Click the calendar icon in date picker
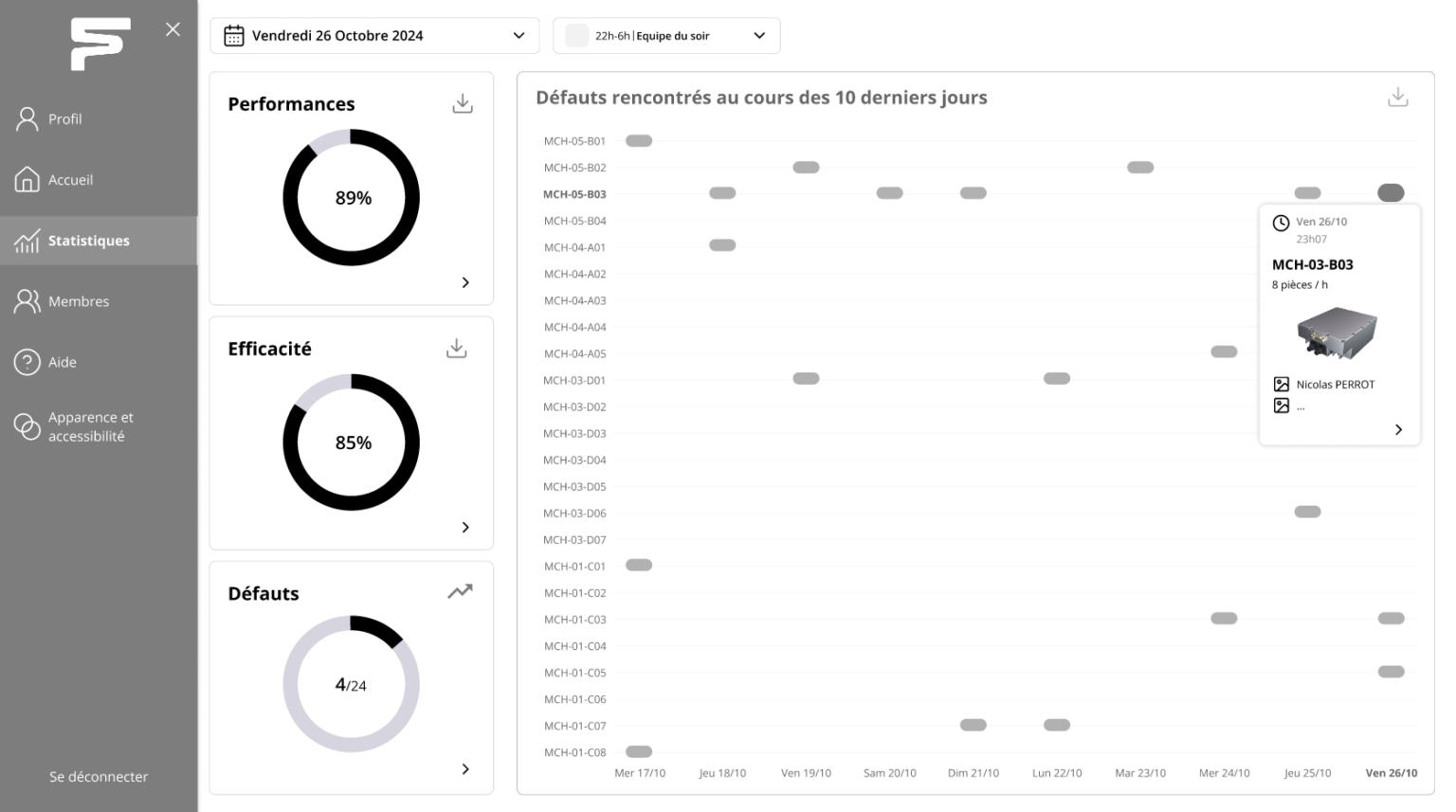 (234, 36)
